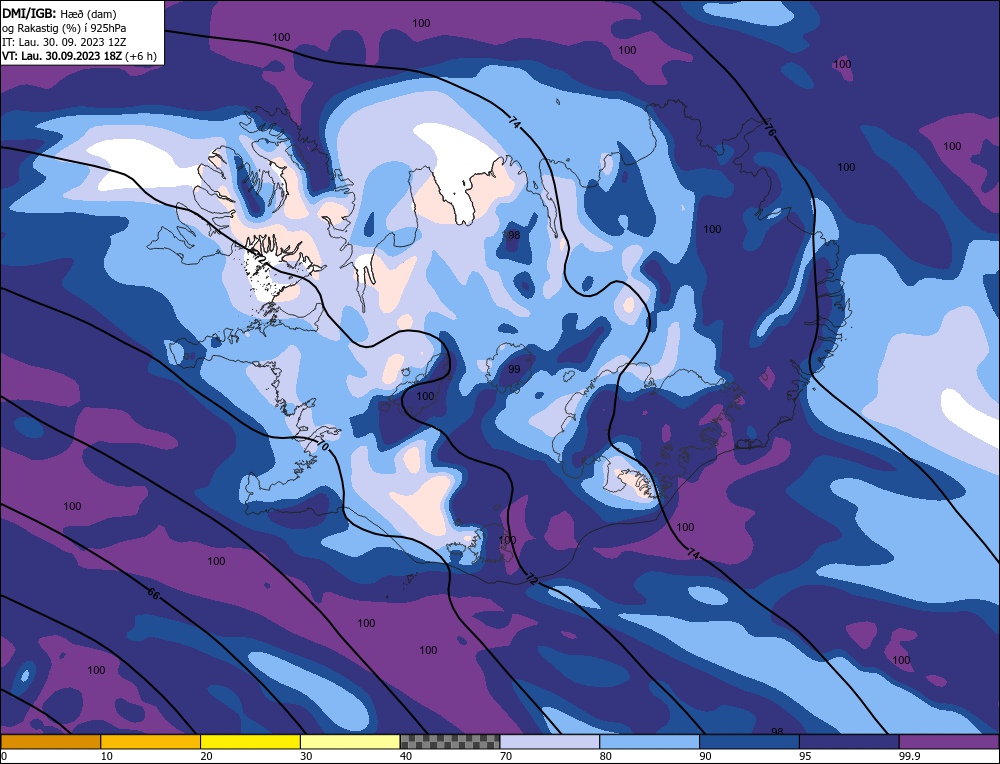This screenshot has width=1000, height=764.
Task: Click the dark orange 0–10 legend swatch
Action: pyautogui.click(x=50, y=742)
